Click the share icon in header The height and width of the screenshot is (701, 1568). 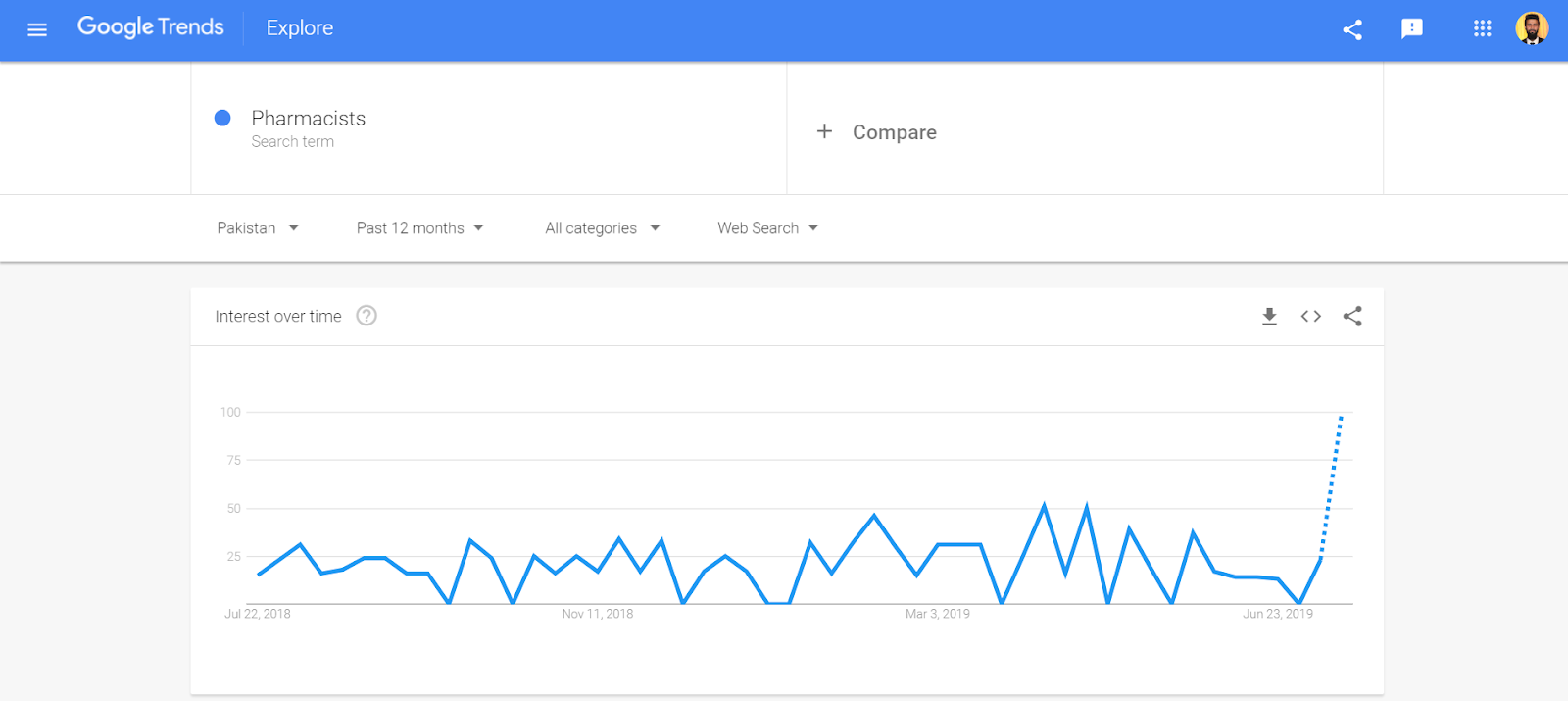(1352, 29)
